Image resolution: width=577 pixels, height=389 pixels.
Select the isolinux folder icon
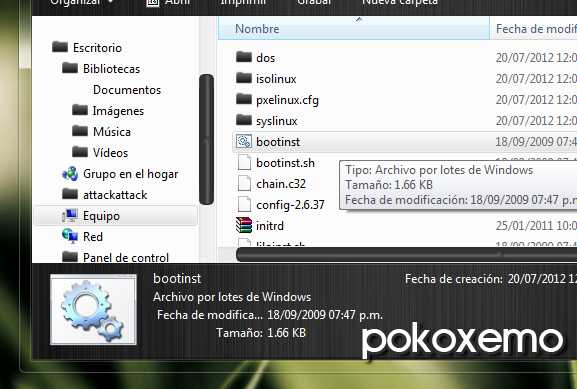(x=244, y=78)
